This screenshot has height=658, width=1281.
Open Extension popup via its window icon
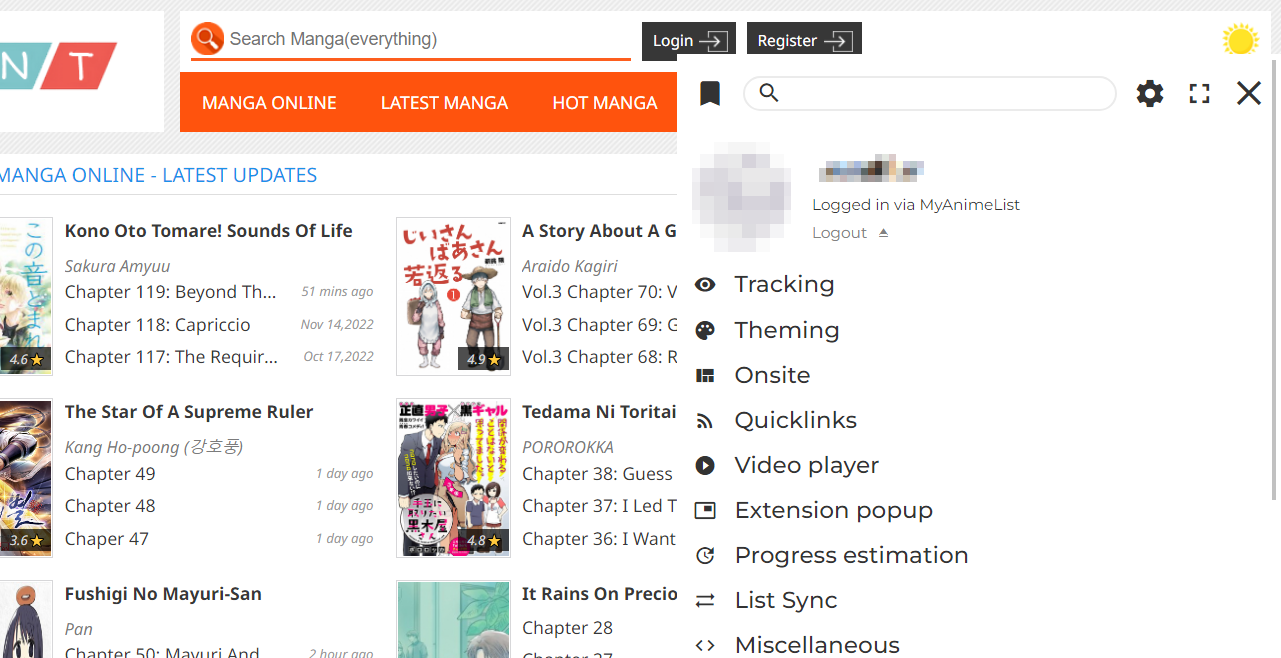pos(706,510)
